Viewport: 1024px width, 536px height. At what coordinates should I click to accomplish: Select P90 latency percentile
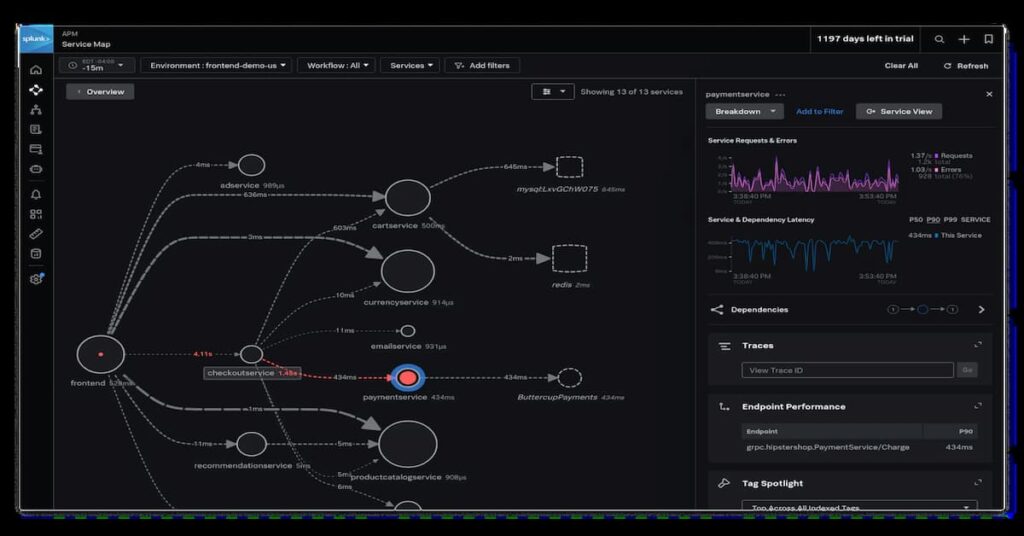933,220
